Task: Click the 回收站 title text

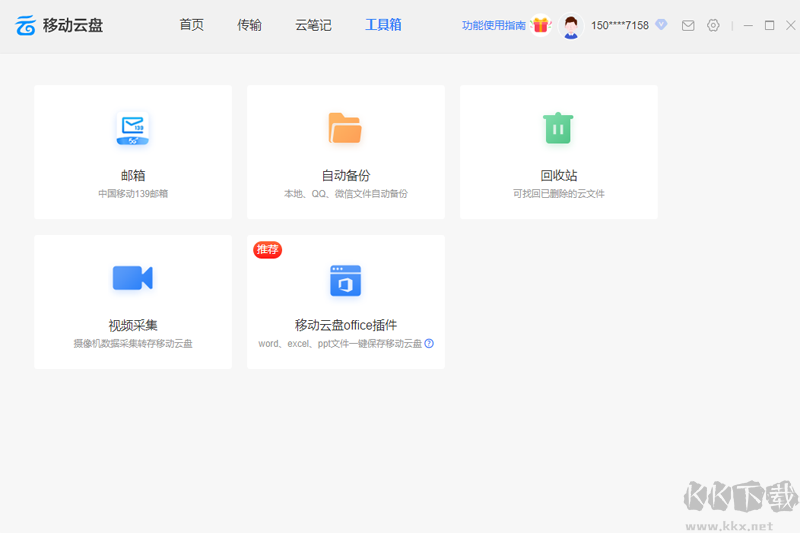Action: [x=559, y=175]
